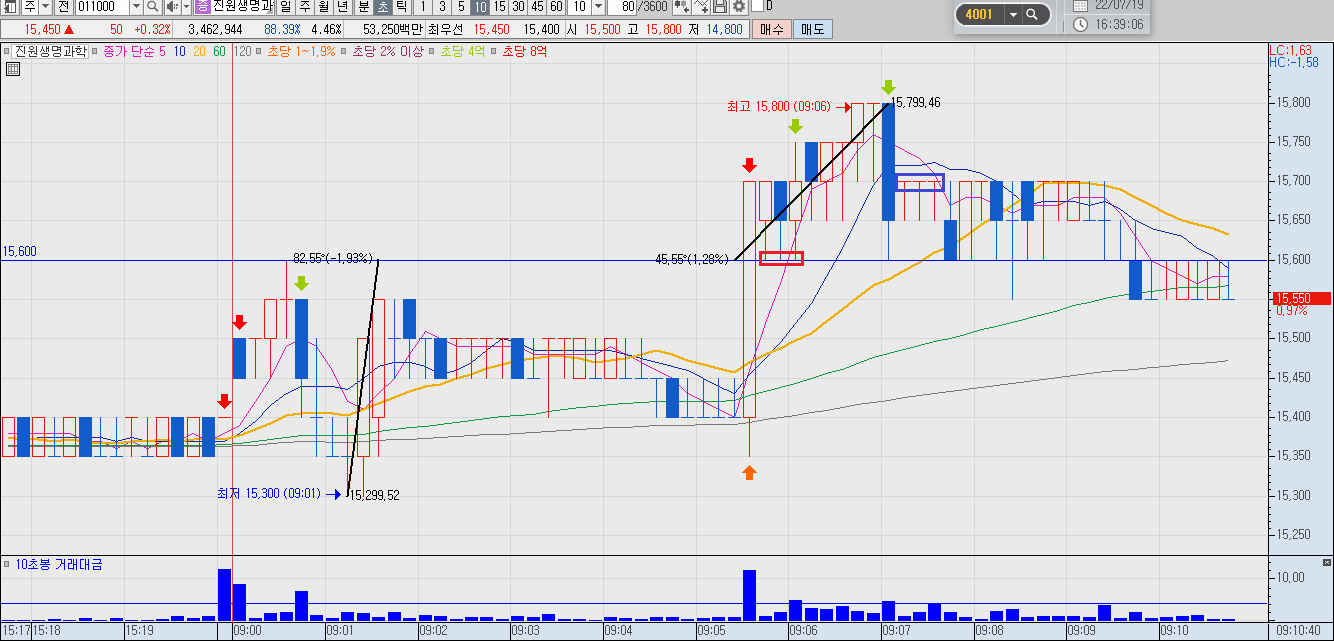Click the 초당 8억 legend color marker
The width and height of the screenshot is (1334, 641).
(495, 51)
